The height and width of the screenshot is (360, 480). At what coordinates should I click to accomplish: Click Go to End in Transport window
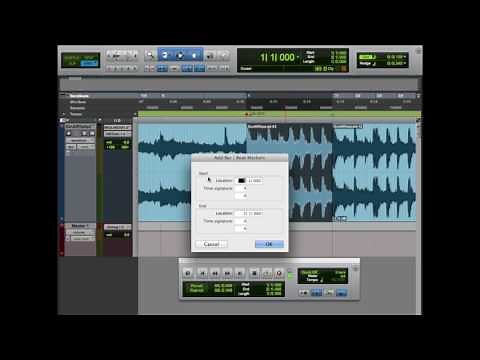[x=240, y=273]
